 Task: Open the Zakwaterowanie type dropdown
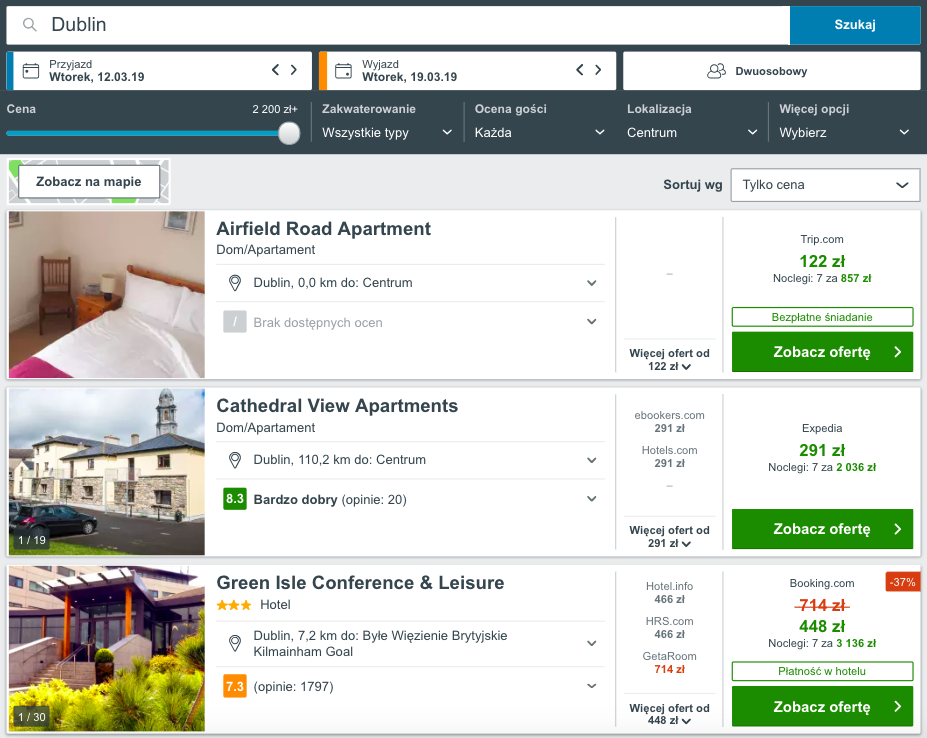(x=387, y=132)
